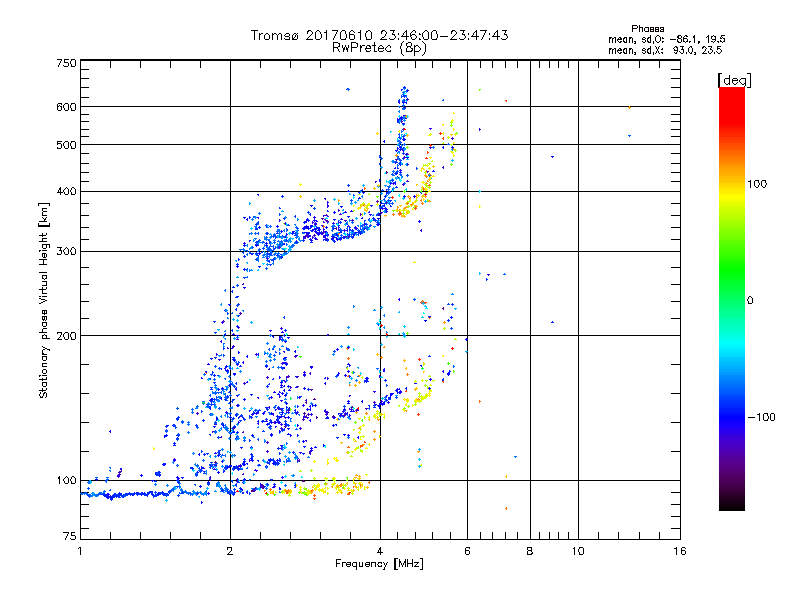The width and height of the screenshot is (800, 600).
Task: Click the y-axis '300' tick label
Action: pyautogui.click(x=66, y=252)
